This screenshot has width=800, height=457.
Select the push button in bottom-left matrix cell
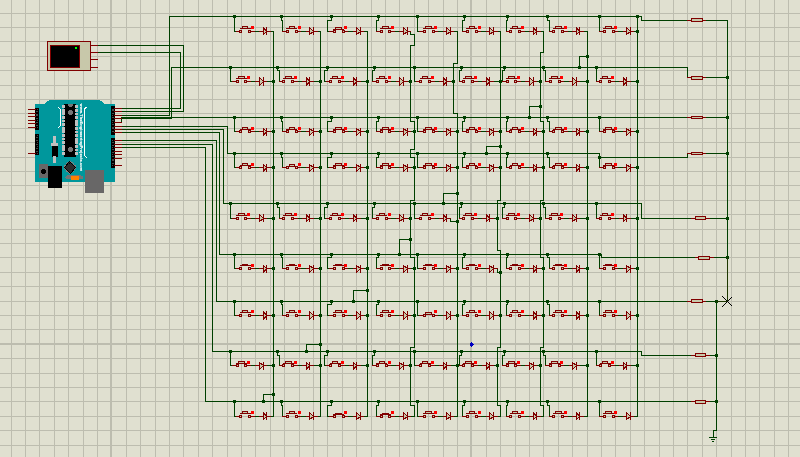click(x=246, y=415)
